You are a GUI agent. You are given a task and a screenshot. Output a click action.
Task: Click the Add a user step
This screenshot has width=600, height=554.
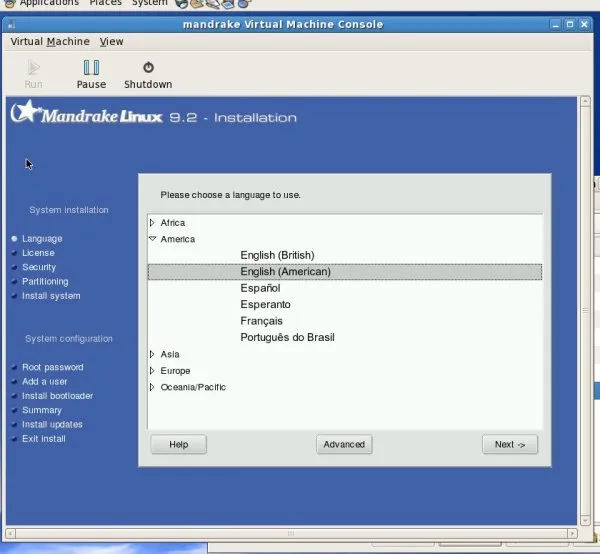tap(44, 381)
